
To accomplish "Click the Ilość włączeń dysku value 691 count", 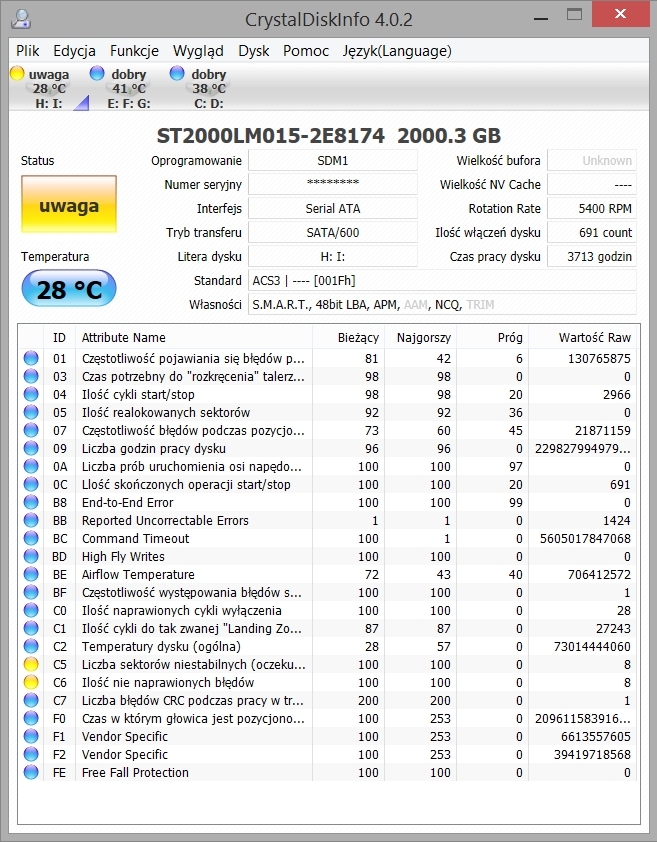I will [592, 233].
